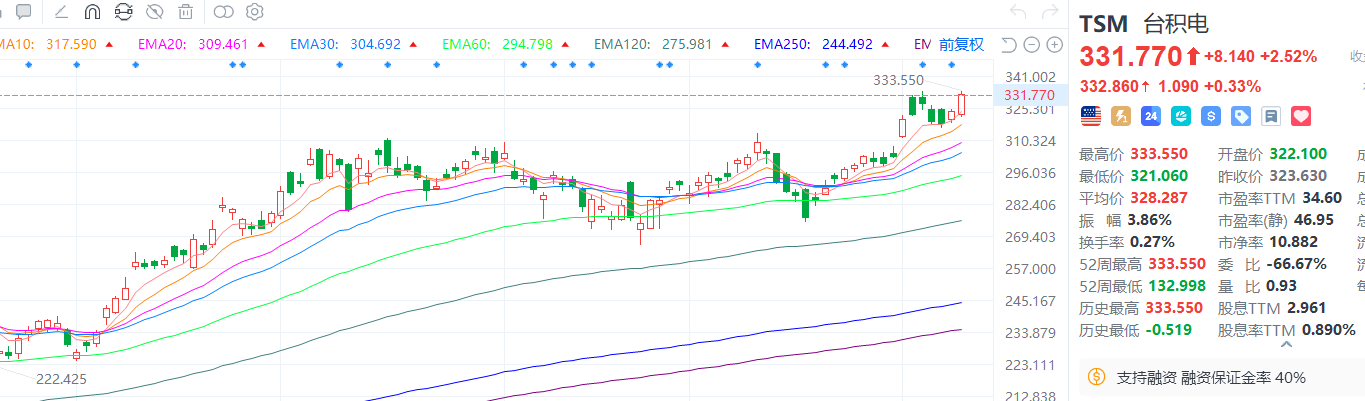Collapse quote details with up chevron
The image size is (1365, 401).
1287,344
